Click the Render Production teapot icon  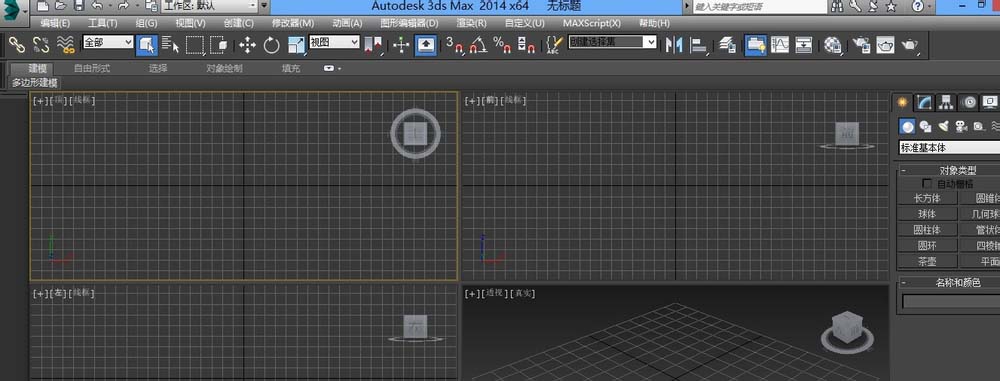909,45
